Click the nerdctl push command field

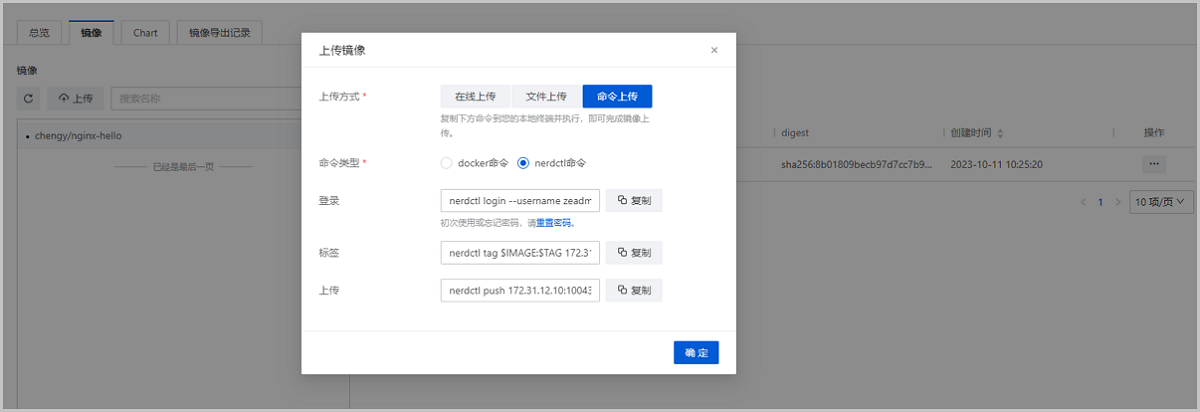click(x=520, y=290)
